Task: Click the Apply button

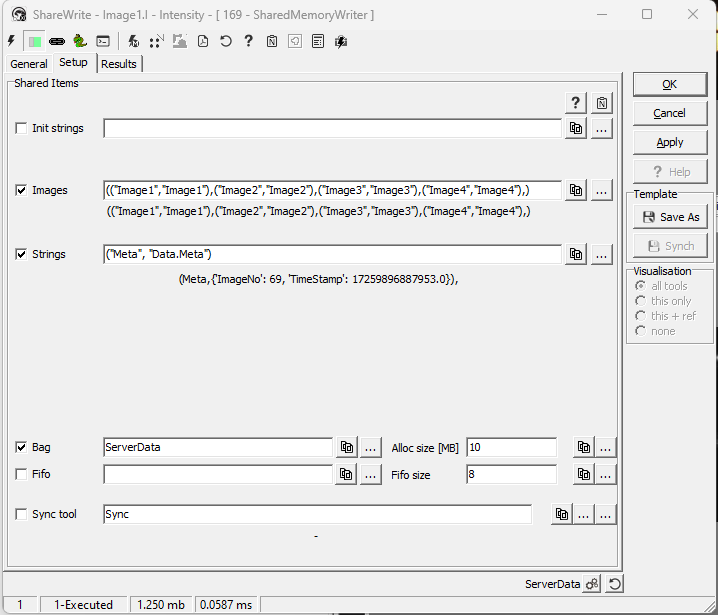Action: tap(670, 142)
